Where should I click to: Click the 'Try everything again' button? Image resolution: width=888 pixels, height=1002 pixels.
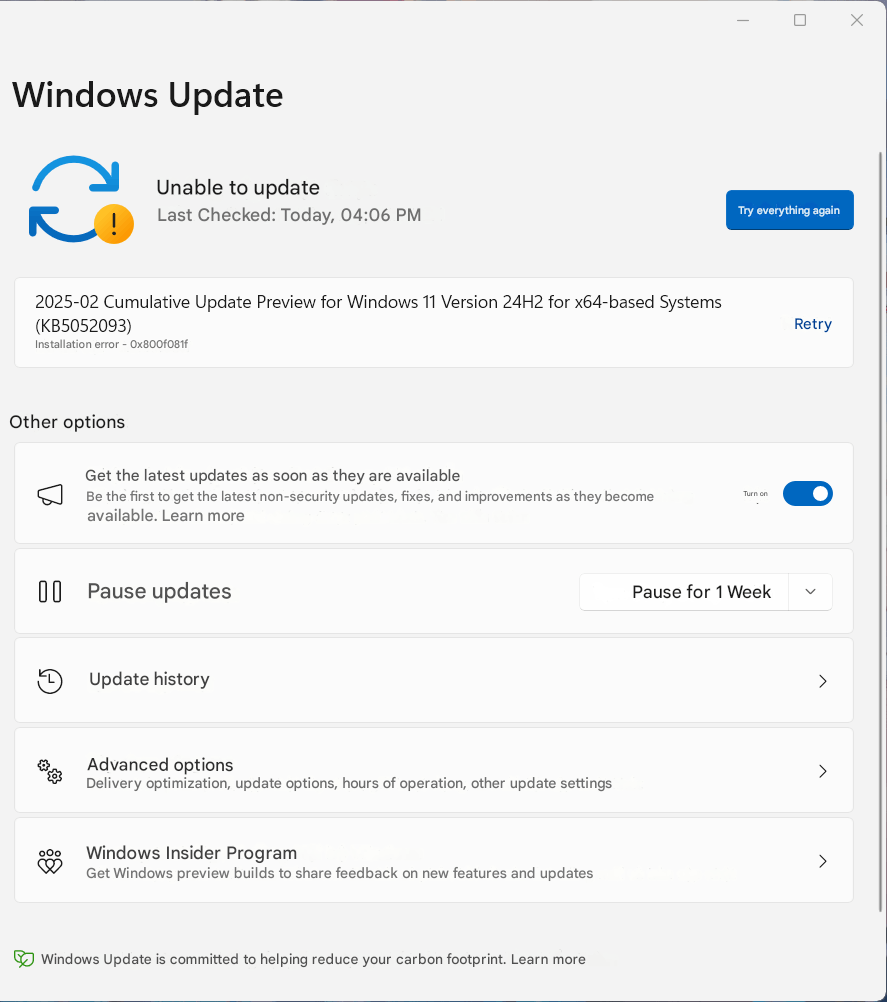[790, 210]
